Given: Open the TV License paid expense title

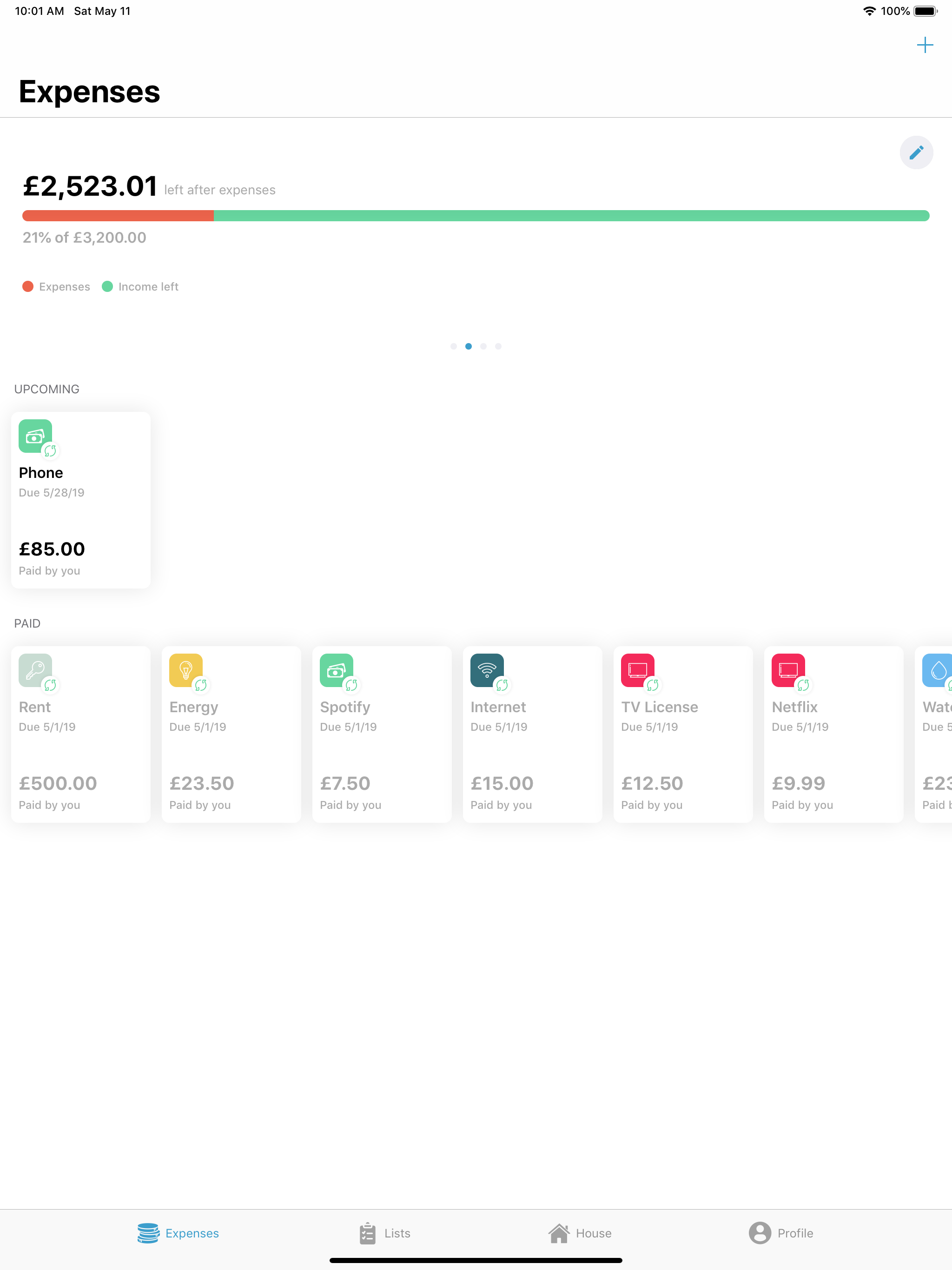Looking at the screenshot, I should pyautogui.click(x=660, y=707).
